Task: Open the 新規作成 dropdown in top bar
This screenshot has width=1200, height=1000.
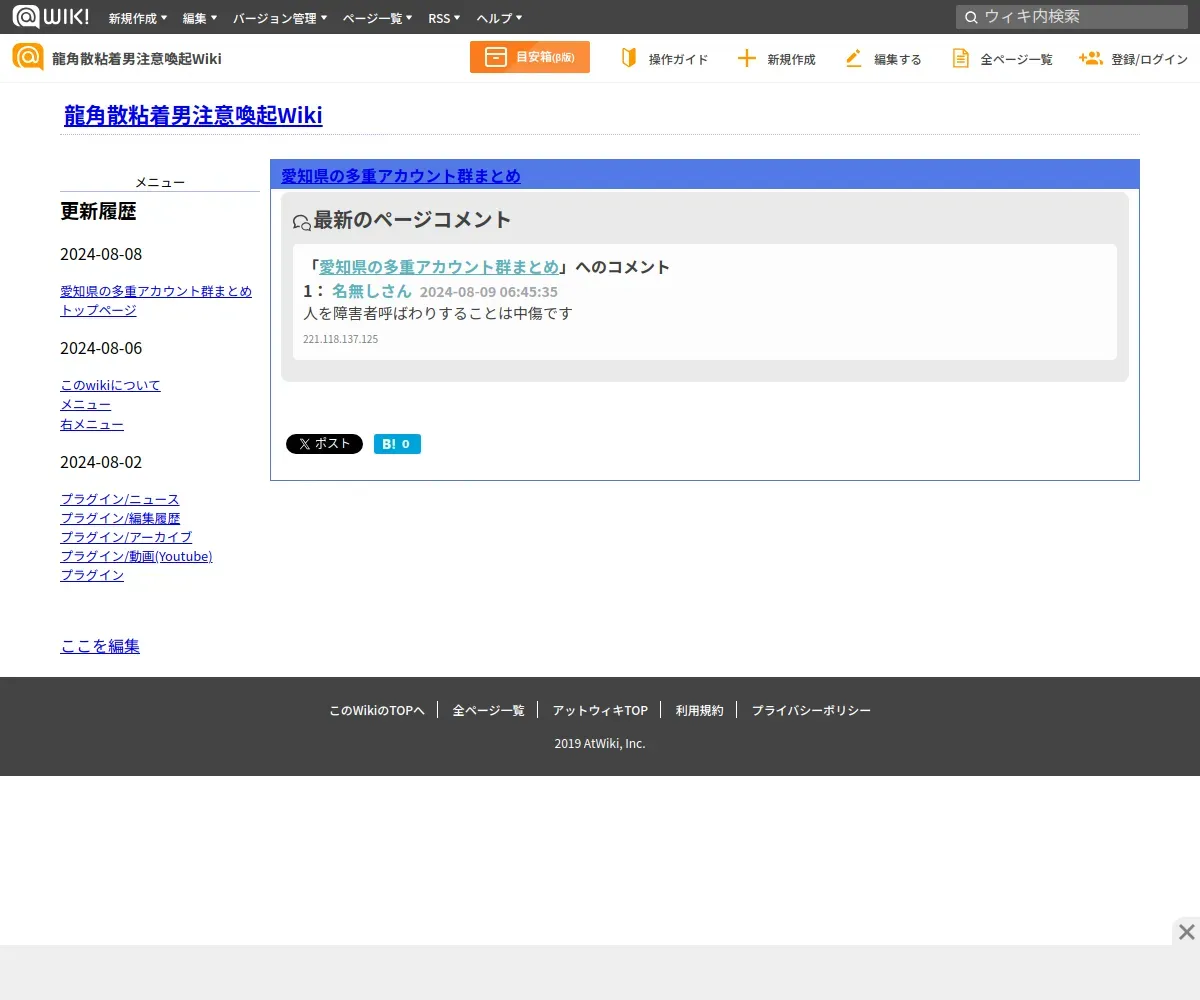Action: click(x=138, y=18)
